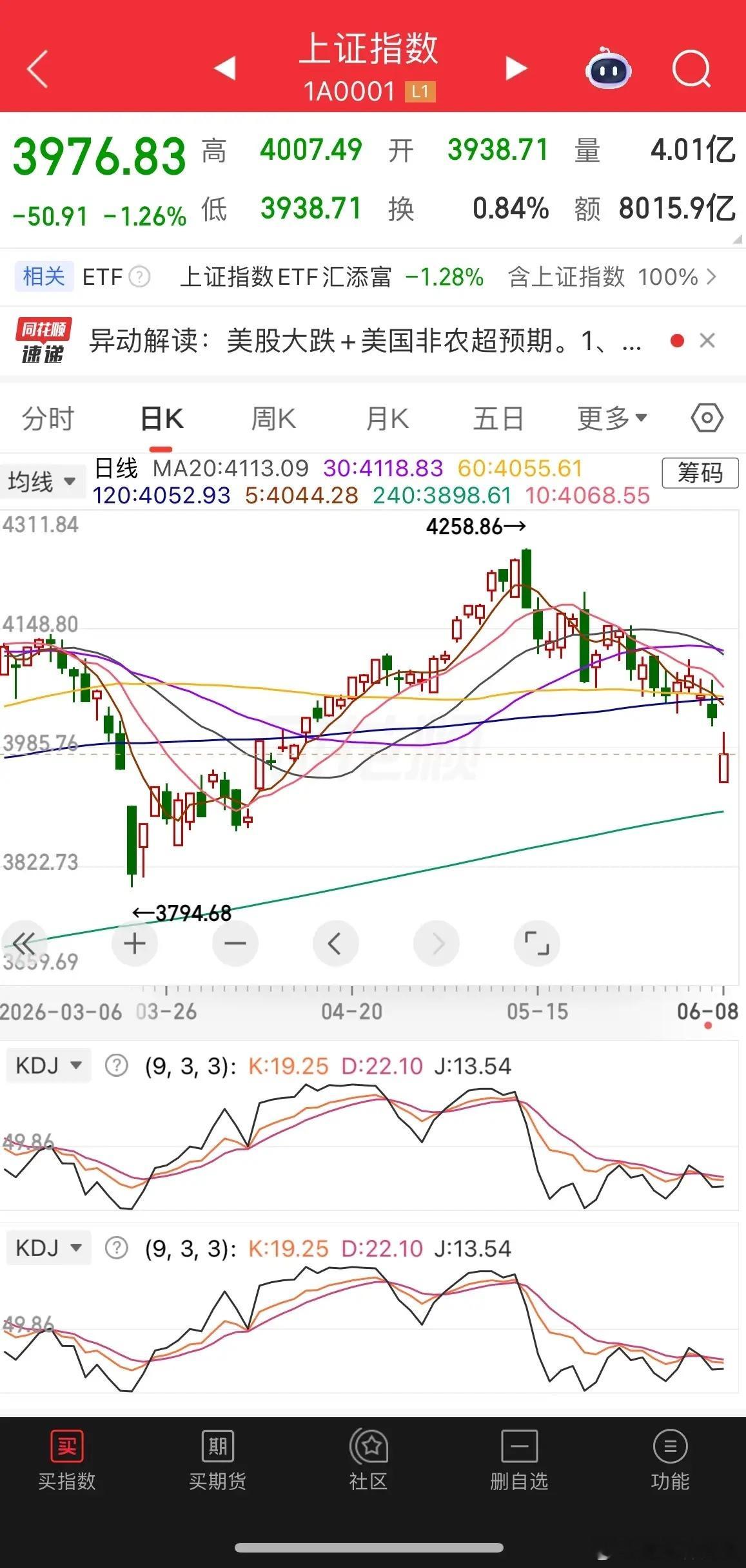
Task: Tap the 05-15 date on axis
Action: (538, 1011)
